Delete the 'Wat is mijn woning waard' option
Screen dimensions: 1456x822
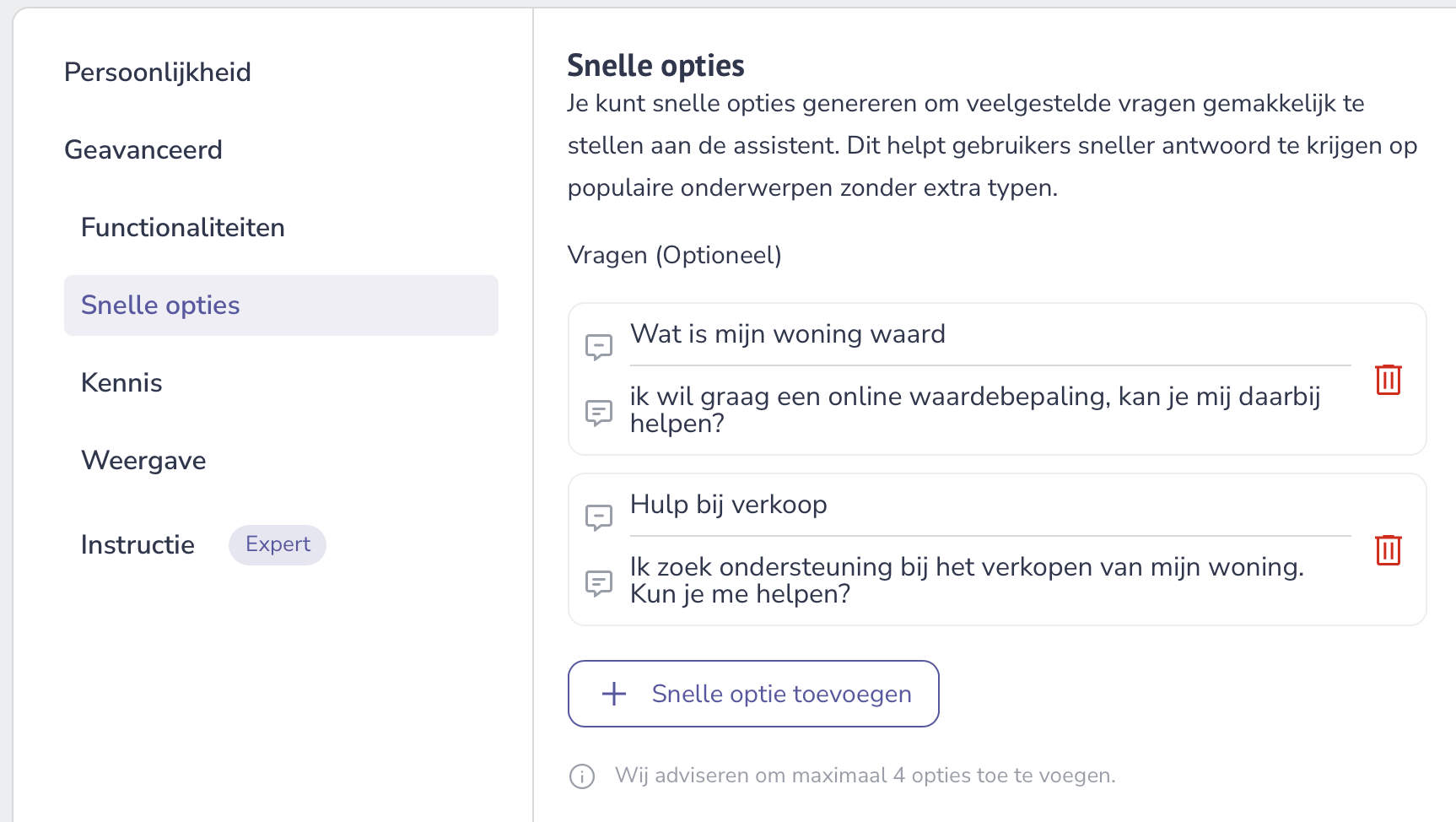tap(1388, 380)
